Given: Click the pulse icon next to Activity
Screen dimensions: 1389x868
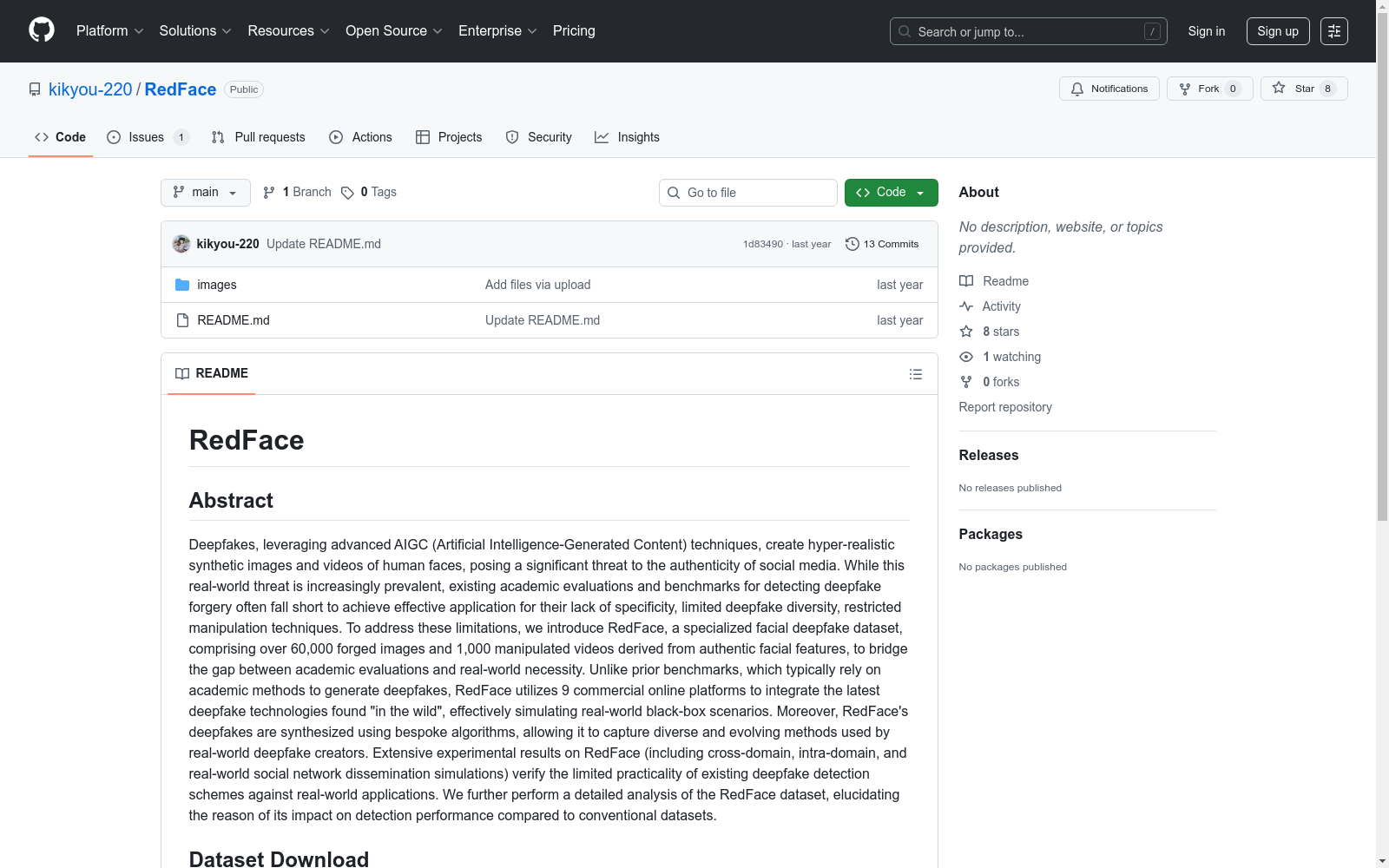Looking at the screenshot, I should (966, 306).
